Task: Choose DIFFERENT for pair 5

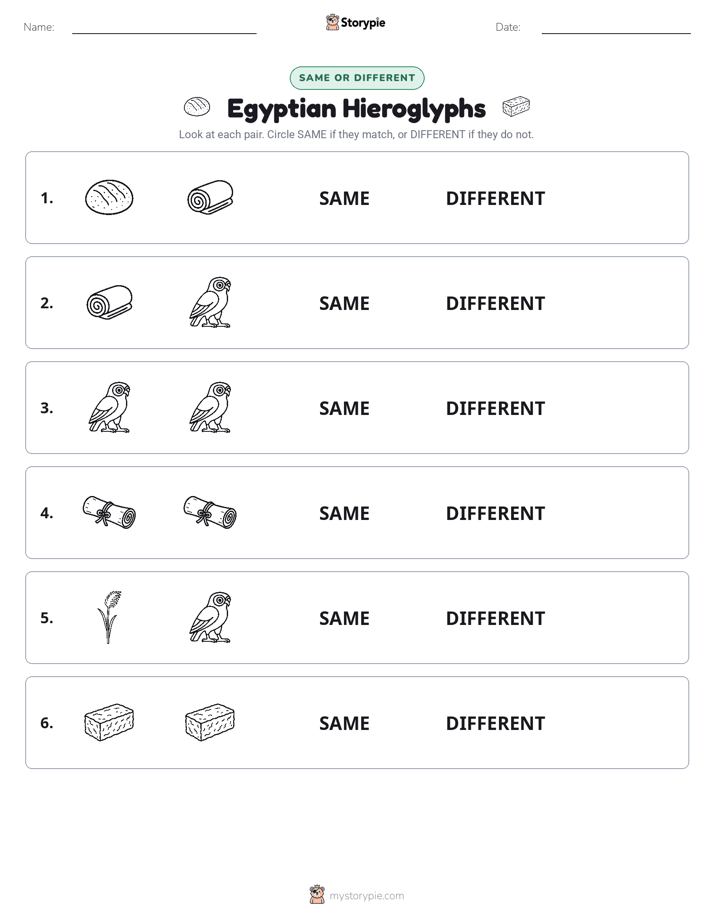Action: click(495, 618)
